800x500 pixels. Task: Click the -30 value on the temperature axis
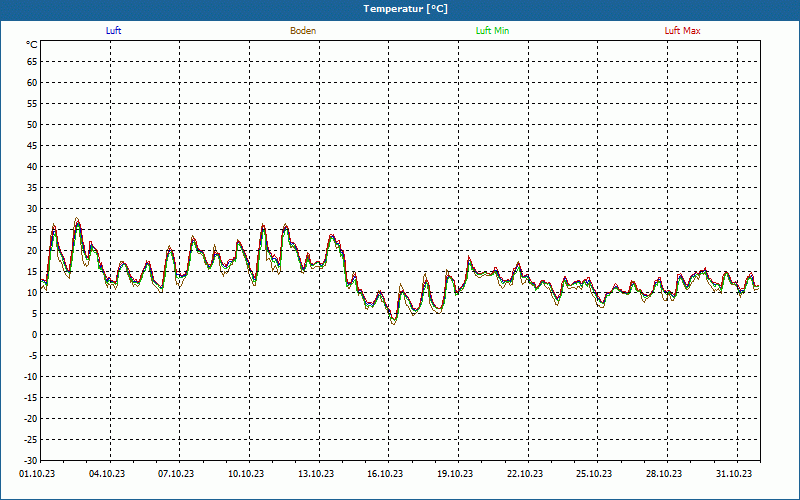(x=31, y=460)
